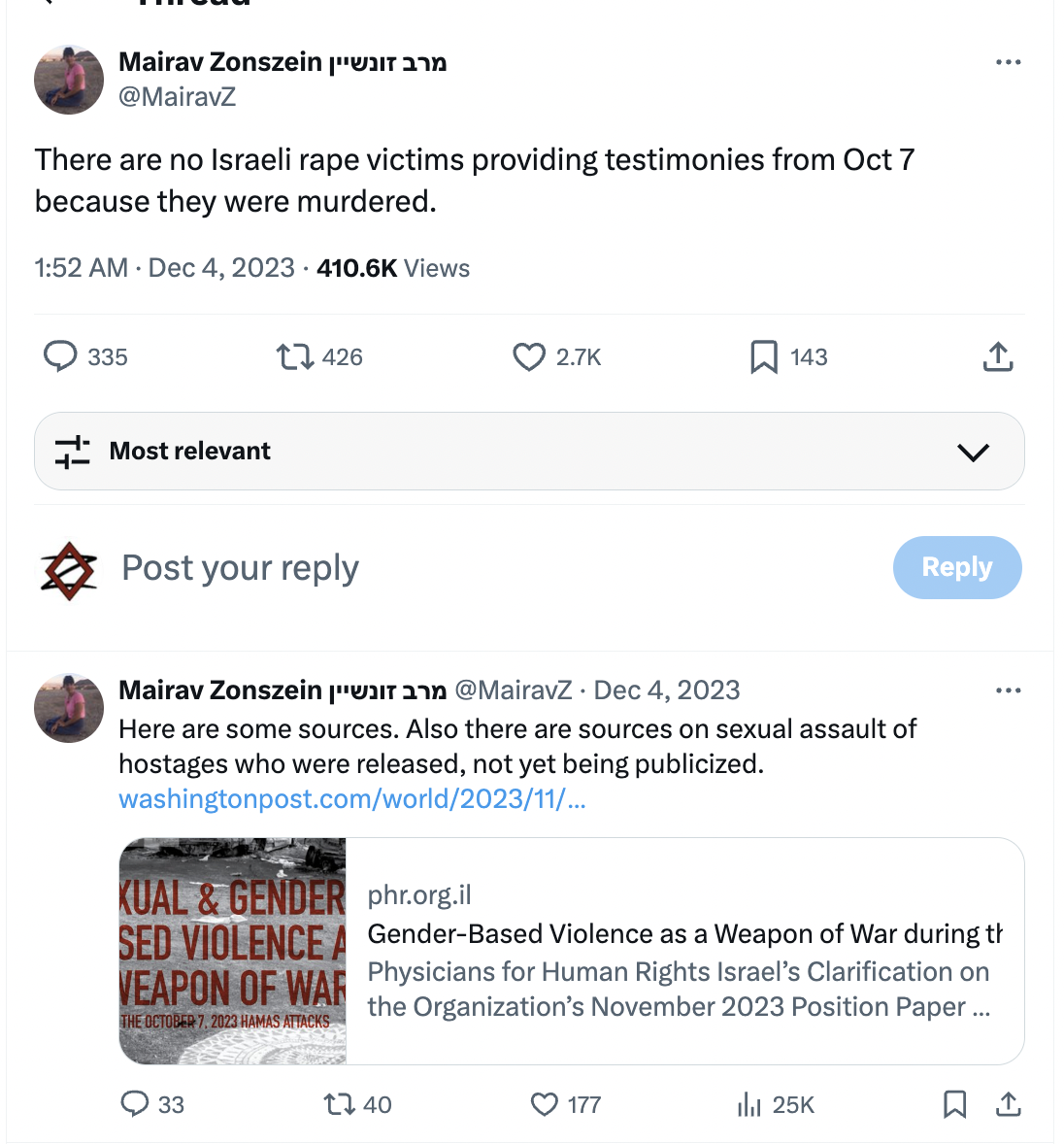This screenshot has width=1064, height=1144.
Task: Like the main tweet with 2.7K likes
Action: 529,356
